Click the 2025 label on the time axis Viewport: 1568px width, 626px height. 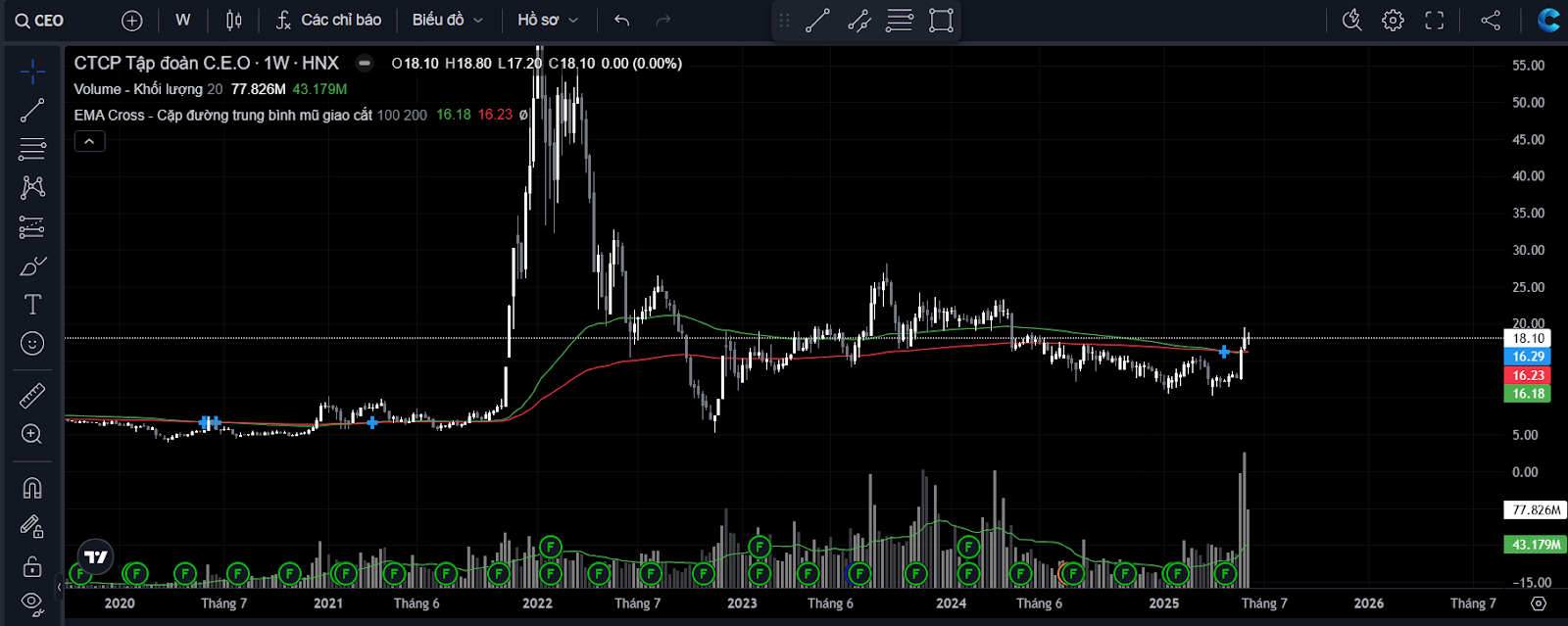[1164, 603]
